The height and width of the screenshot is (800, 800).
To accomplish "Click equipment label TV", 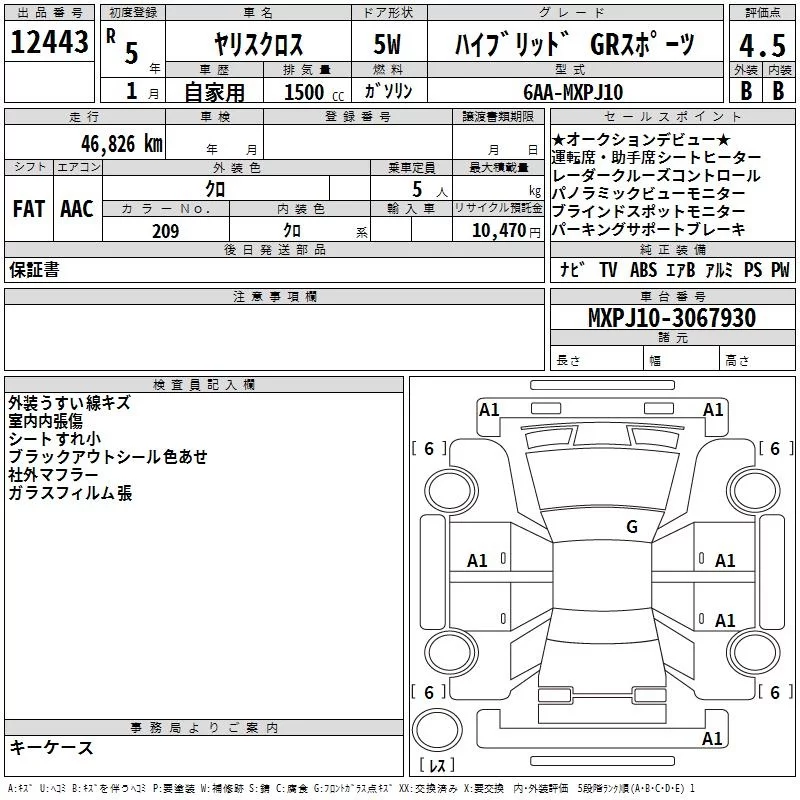I will pos(608,269).
